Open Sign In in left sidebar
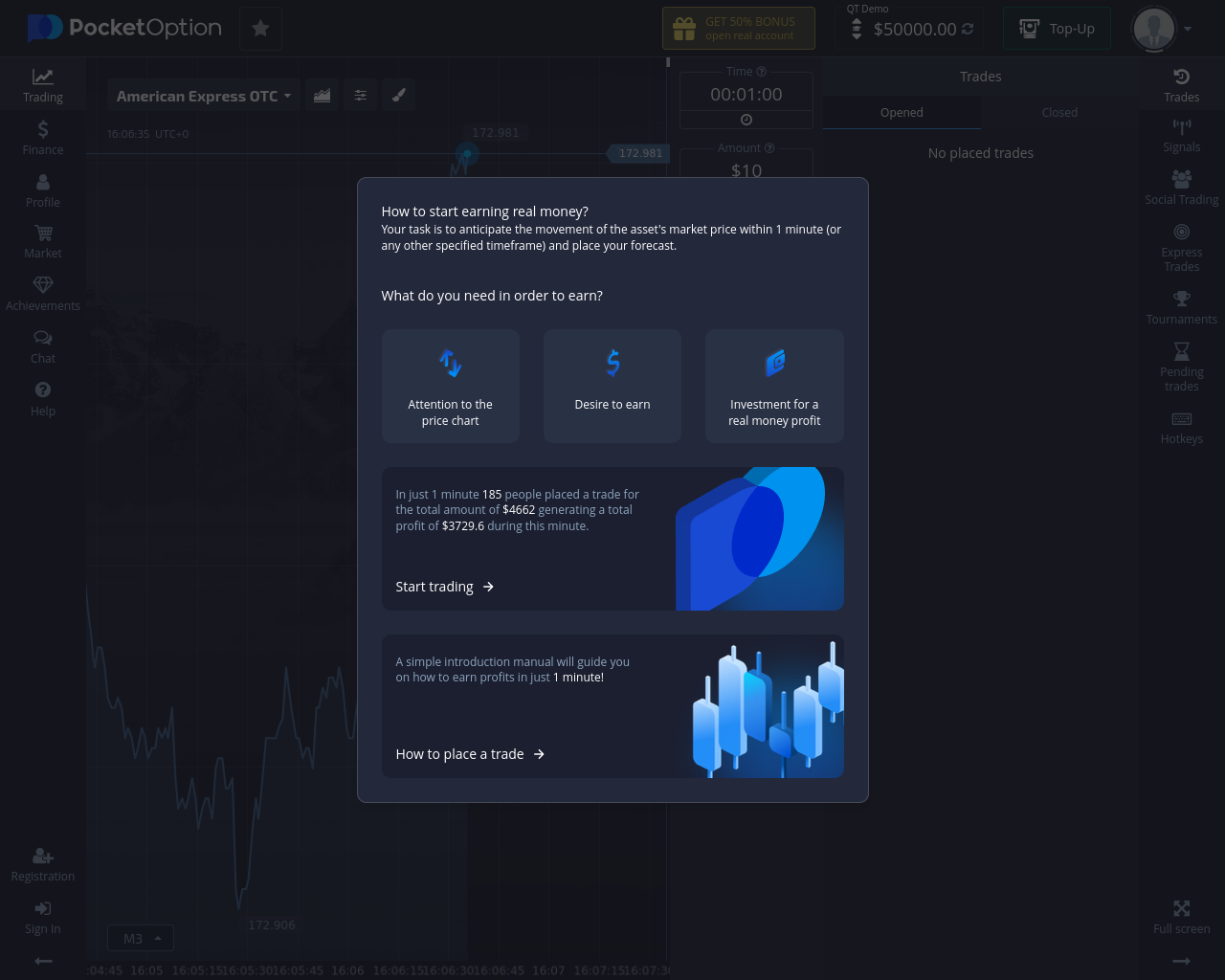Screen dimensions: 1225x980 point(43,918)
